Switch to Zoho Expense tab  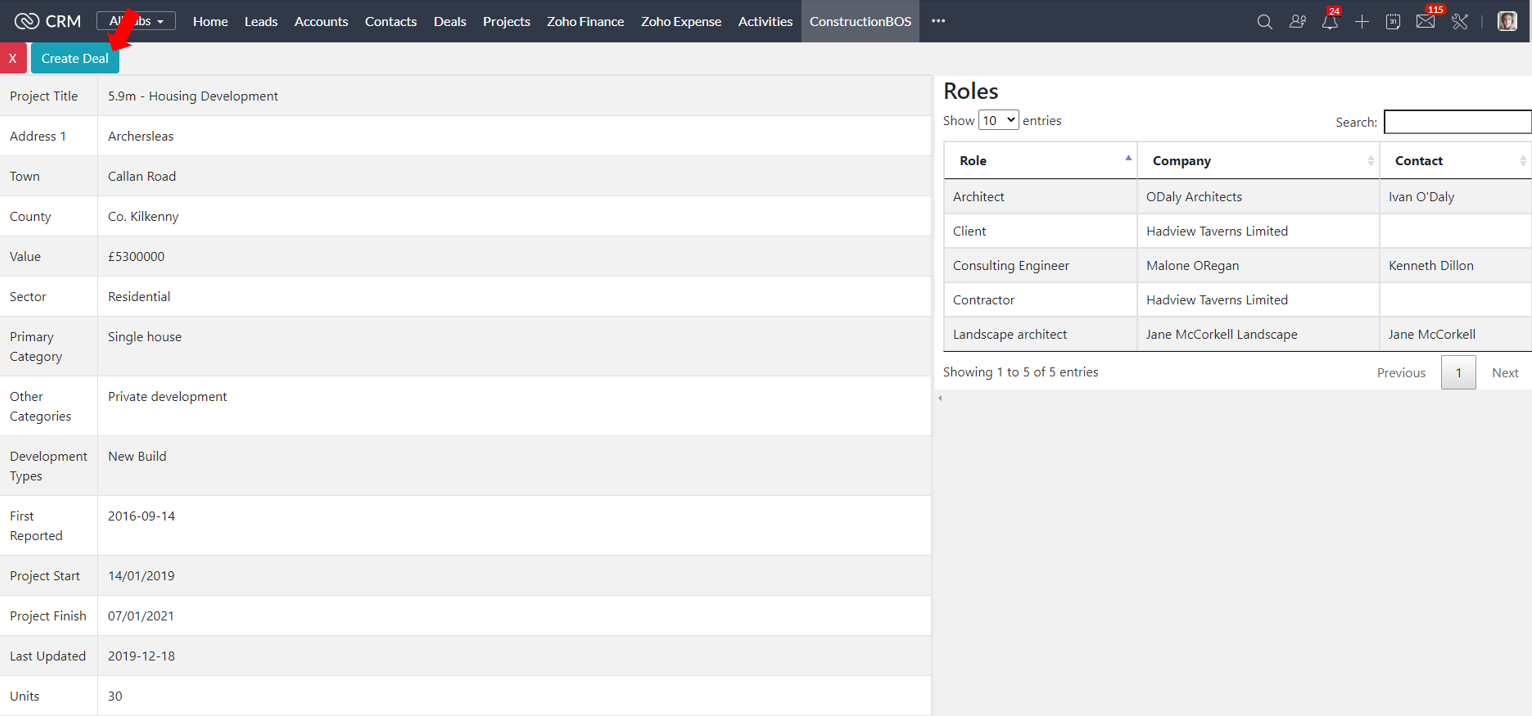point(681,21)
